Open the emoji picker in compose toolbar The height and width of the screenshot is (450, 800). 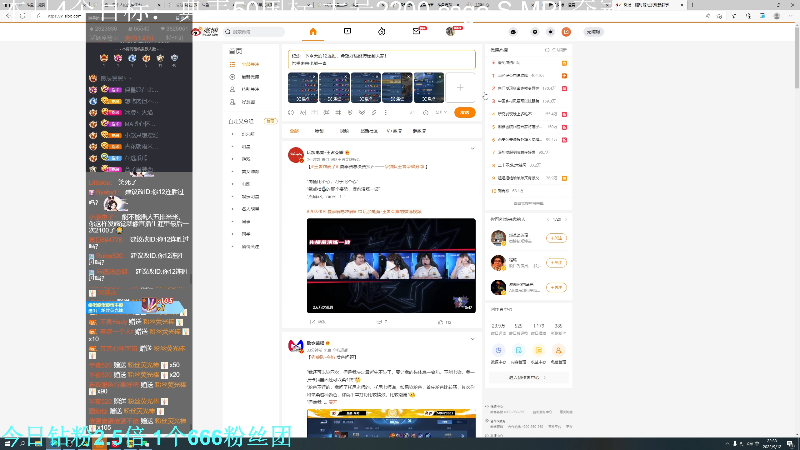pos(291,112)
